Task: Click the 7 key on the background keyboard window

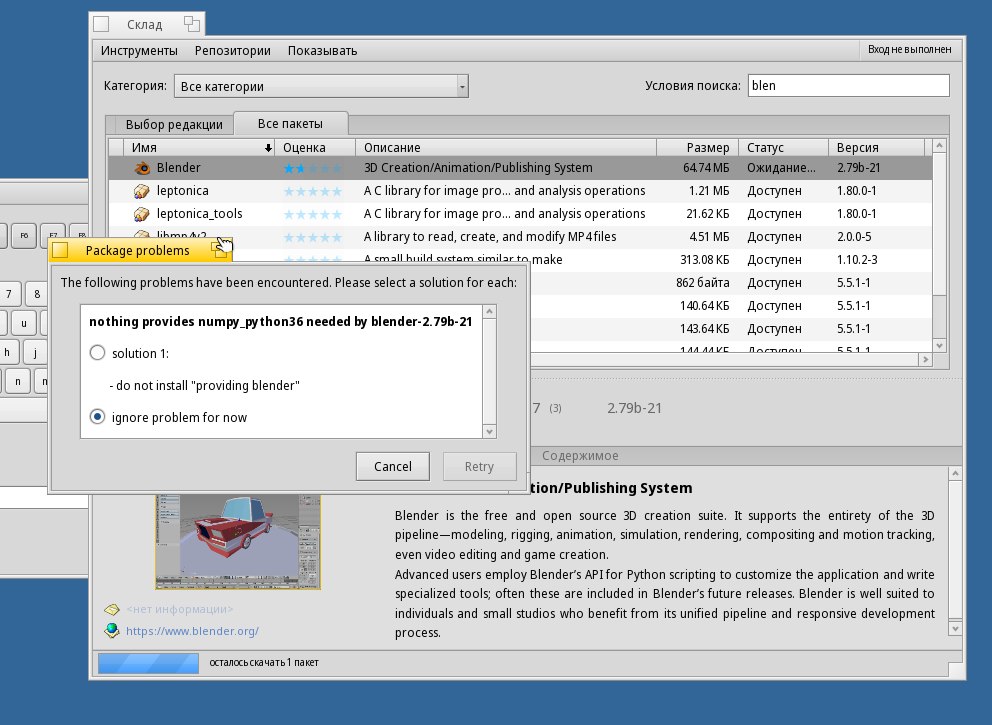Action: 9,294
